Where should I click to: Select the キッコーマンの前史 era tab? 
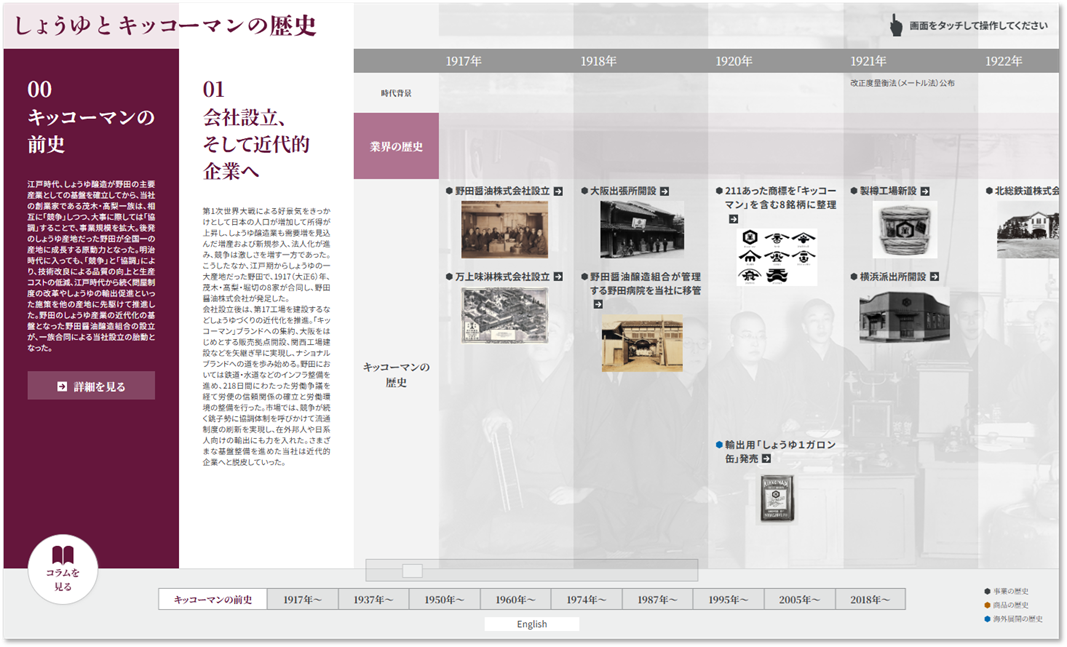[213, 599]
